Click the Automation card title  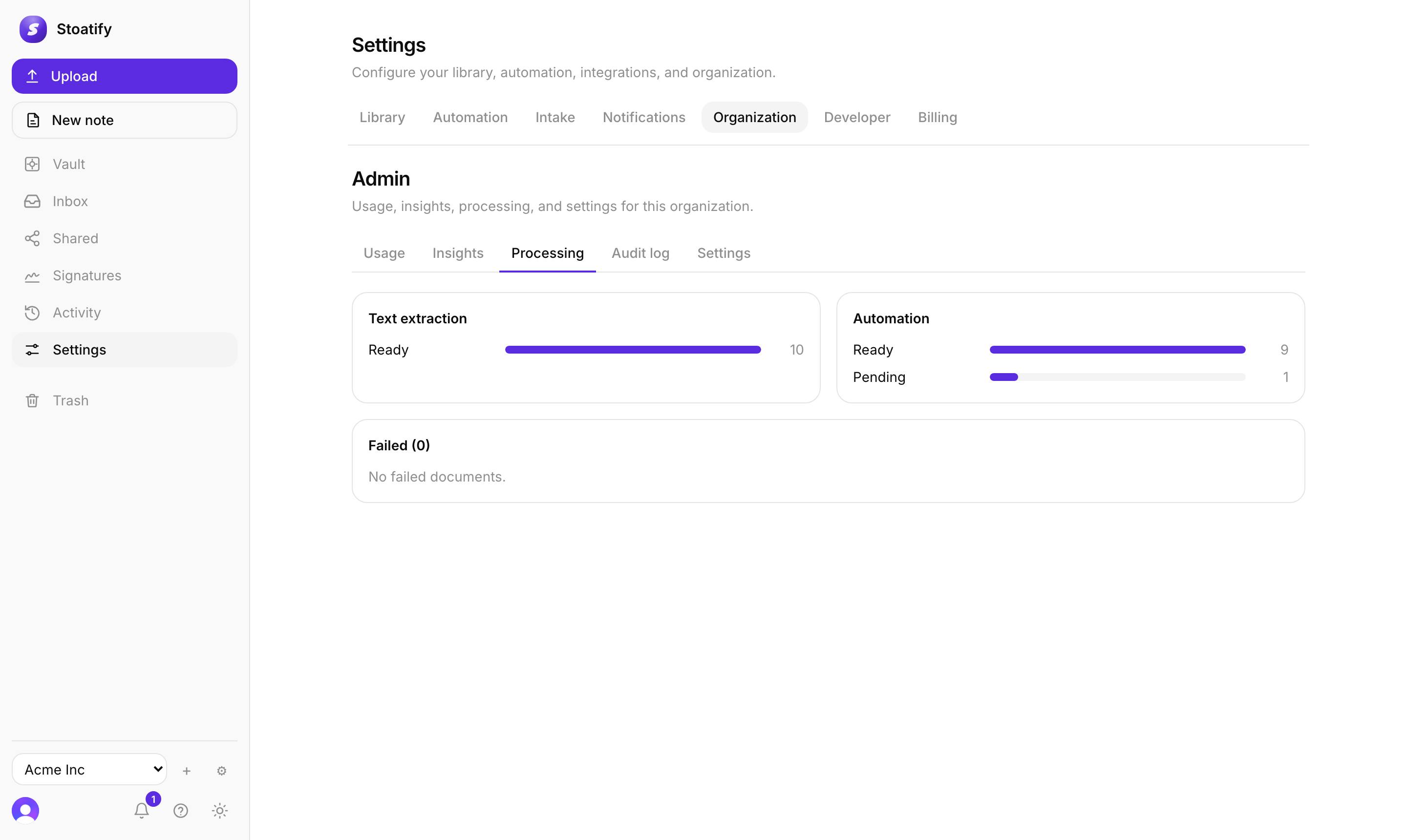[x=891, y=319]
